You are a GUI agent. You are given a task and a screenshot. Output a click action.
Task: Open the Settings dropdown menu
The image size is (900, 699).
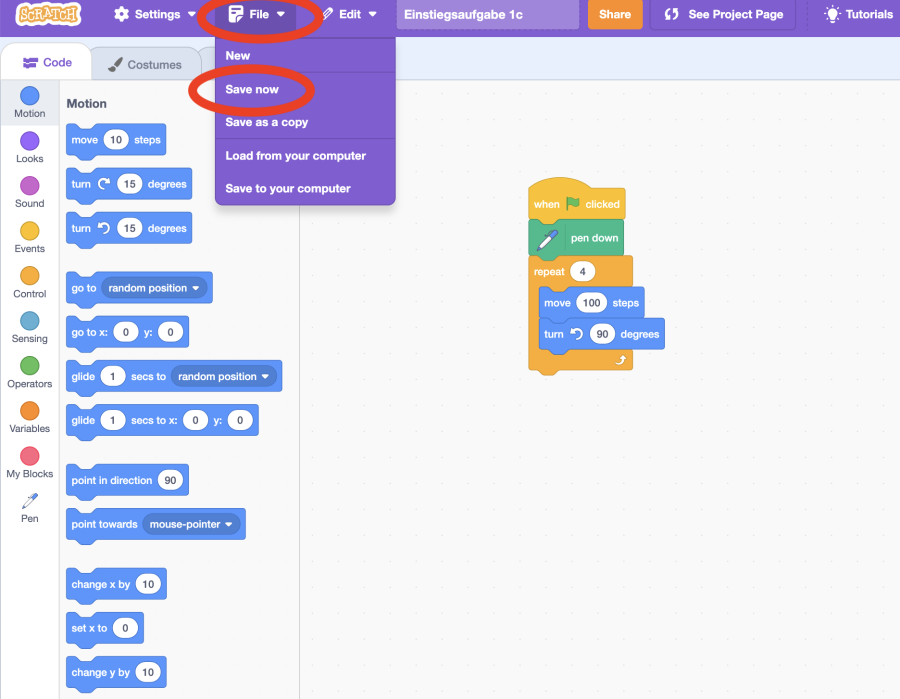pos(154,14)
